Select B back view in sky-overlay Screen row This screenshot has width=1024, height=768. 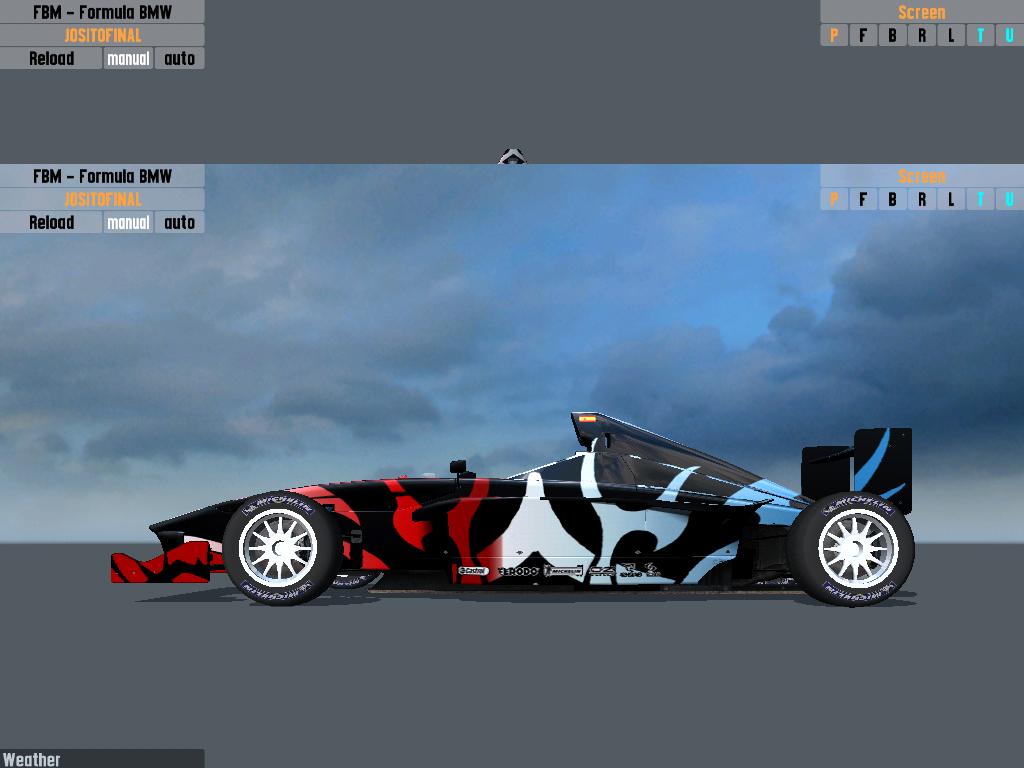pyautogui.click(x=893, y=199)
